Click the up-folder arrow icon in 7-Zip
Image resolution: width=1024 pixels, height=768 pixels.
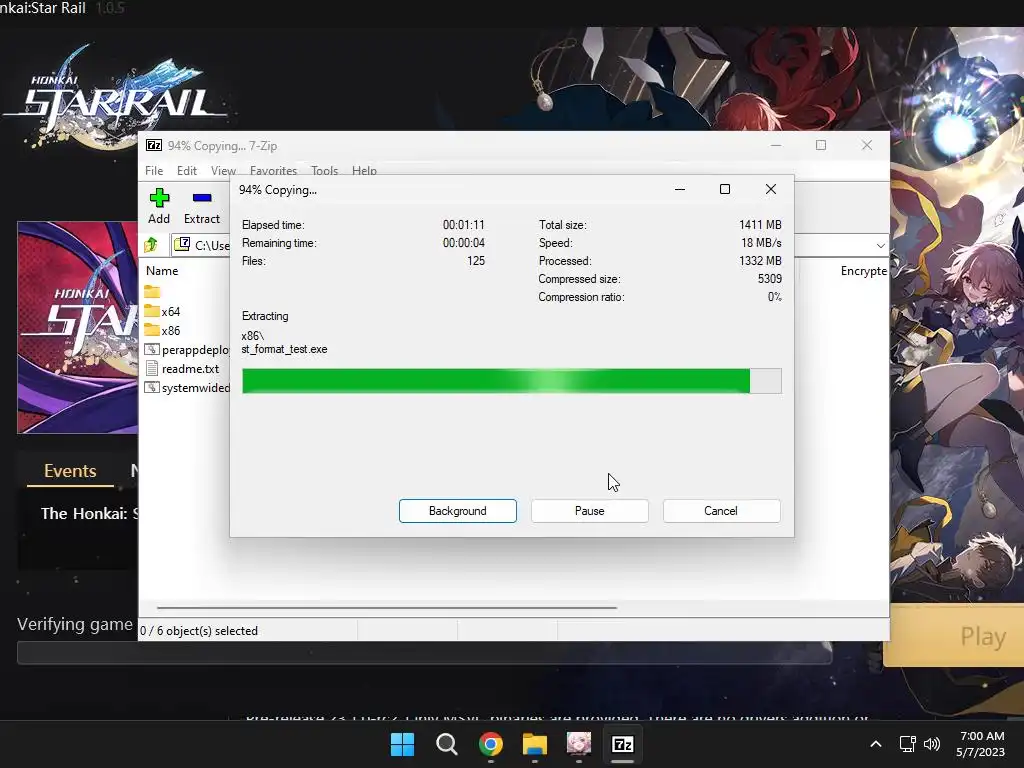(151, 245)
